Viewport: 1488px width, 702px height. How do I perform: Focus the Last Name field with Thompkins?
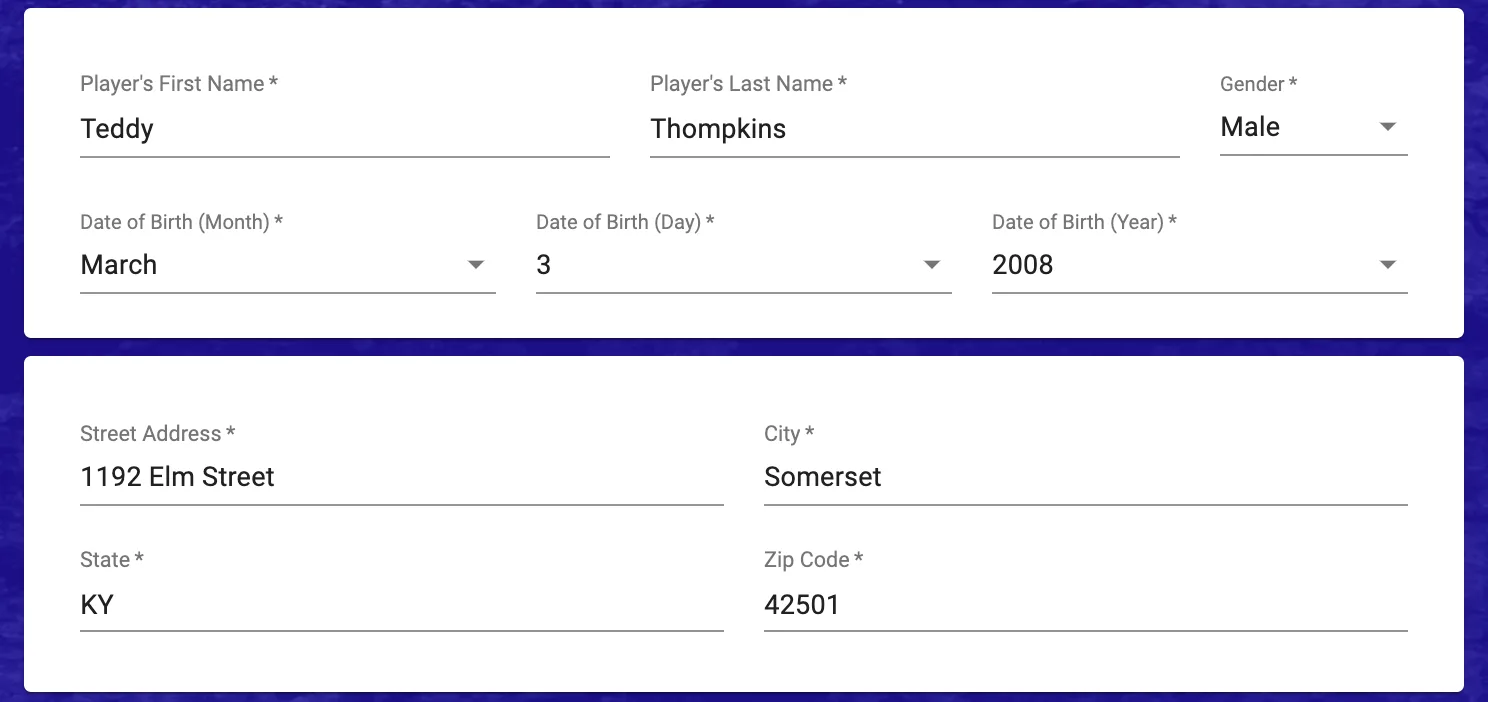click(914, 129)
